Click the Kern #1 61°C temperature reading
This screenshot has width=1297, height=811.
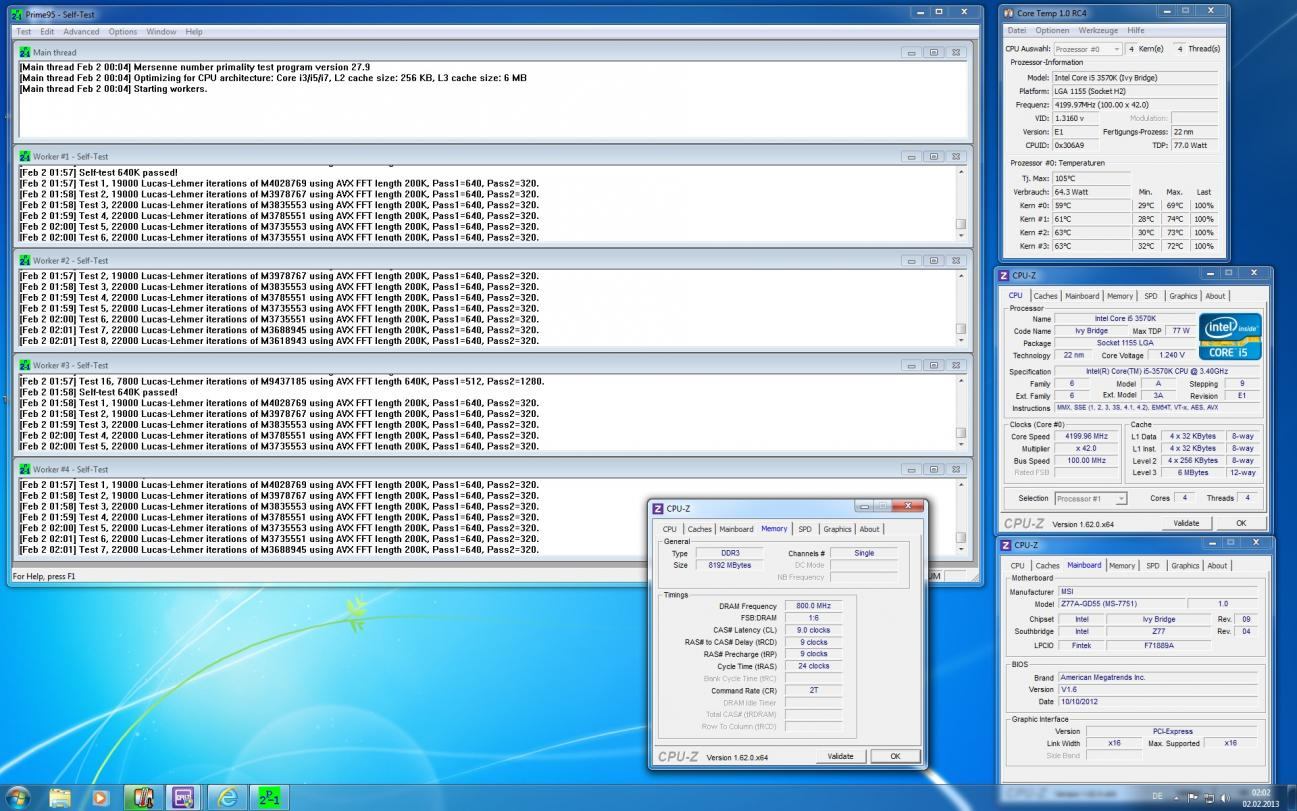(1092, 219)
